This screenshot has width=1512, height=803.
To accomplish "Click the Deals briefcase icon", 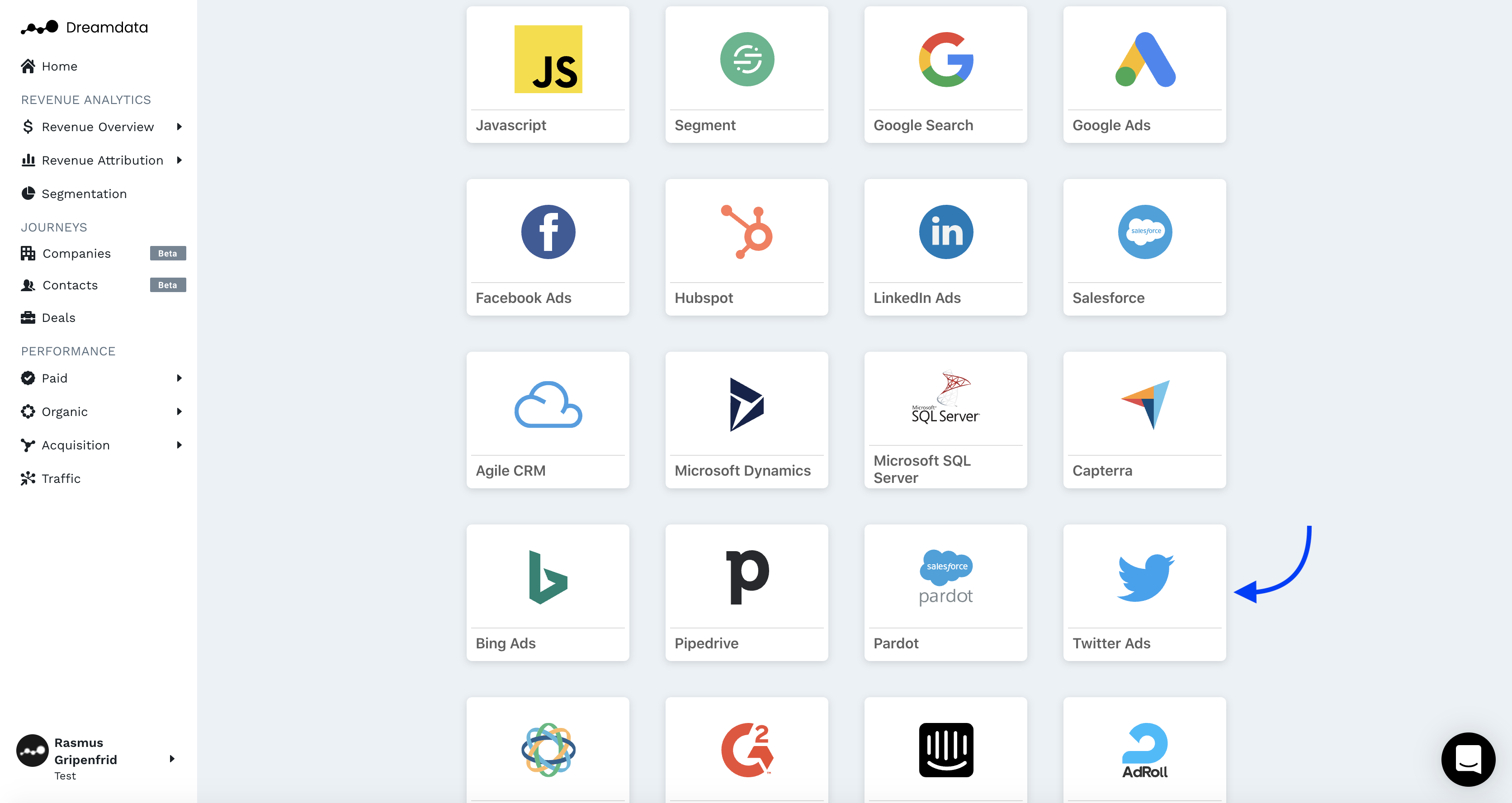I will 28,317.
